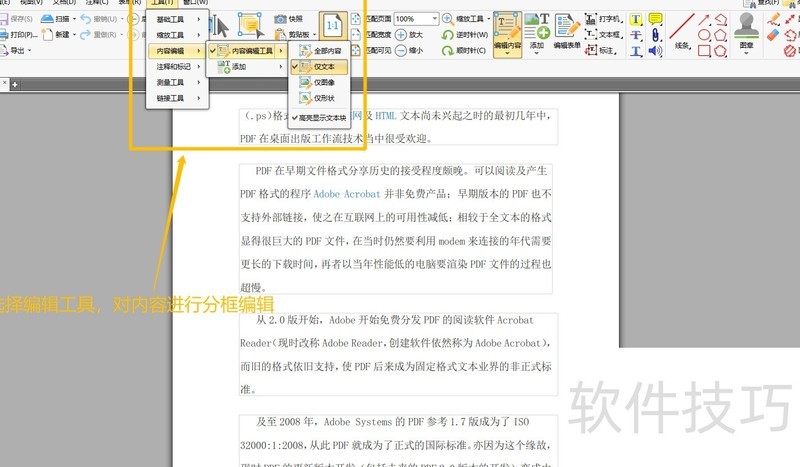Choose 仅形状 in the submenu
Image resolution: width=800 pixels, height=467 pixels.
pos(318,99)
